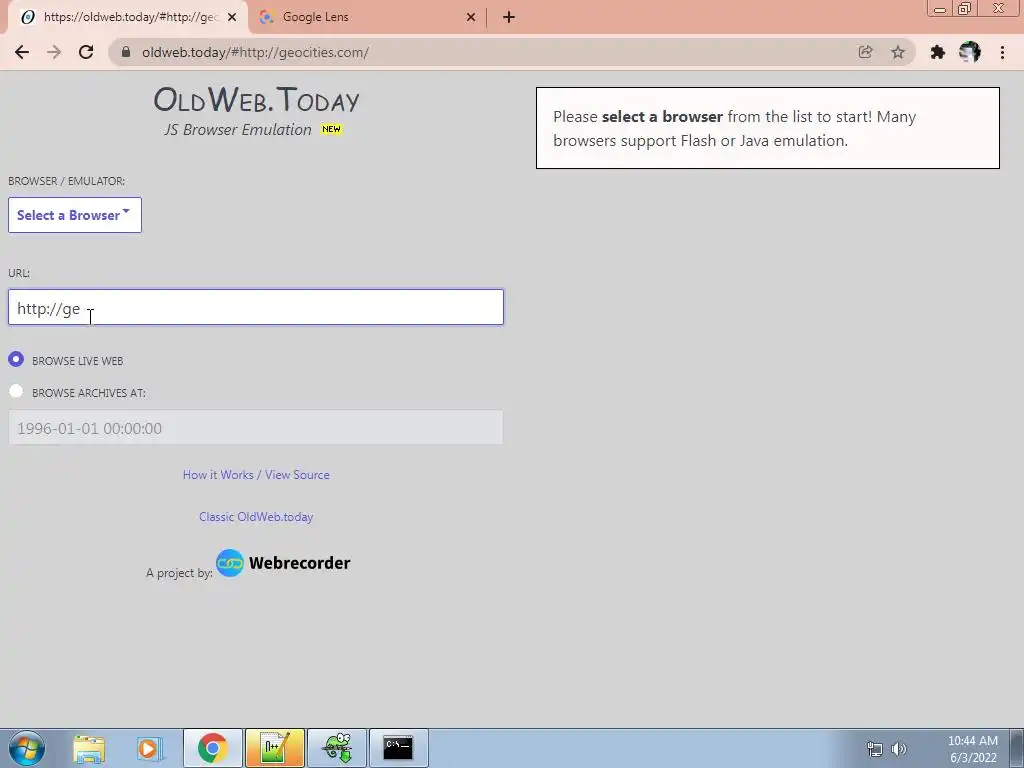The width and height of the screenshot is (1024, 768).
Task: Click the Chrome icon in the taskbar
Action: point(212,748)
